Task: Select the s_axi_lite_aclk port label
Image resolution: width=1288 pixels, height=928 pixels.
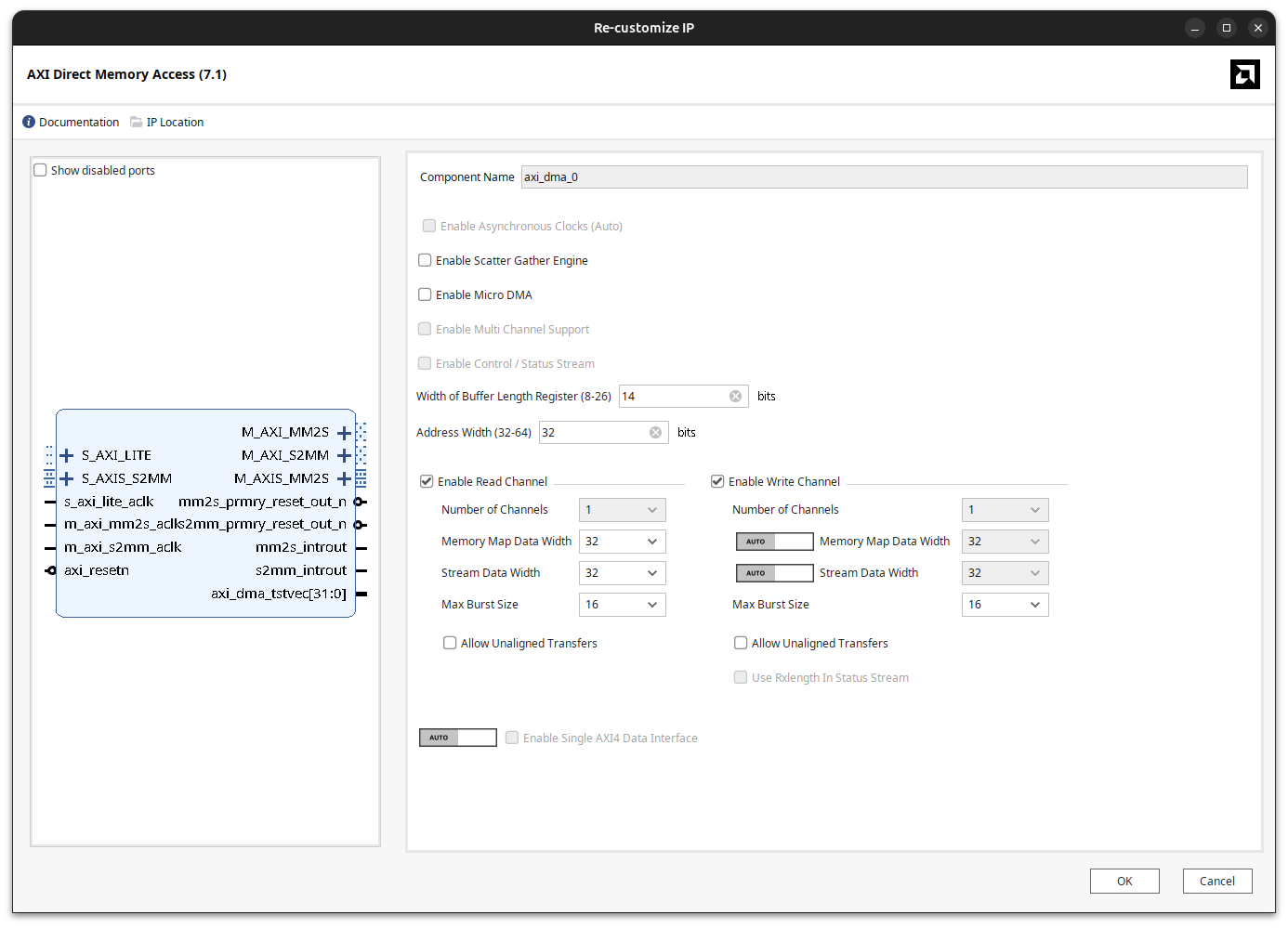Action: coord(109,502)
